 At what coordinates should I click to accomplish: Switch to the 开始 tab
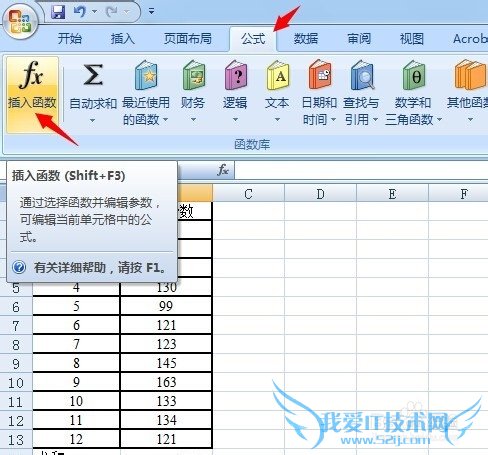coord(70,39)
